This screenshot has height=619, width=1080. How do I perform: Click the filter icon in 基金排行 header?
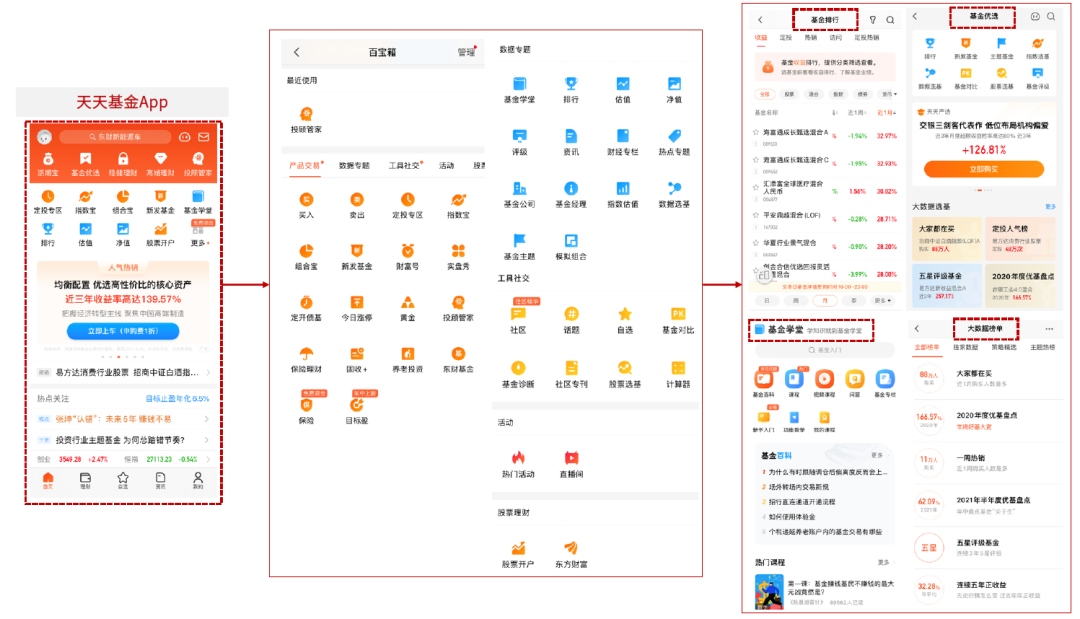[x=872, y=20]
